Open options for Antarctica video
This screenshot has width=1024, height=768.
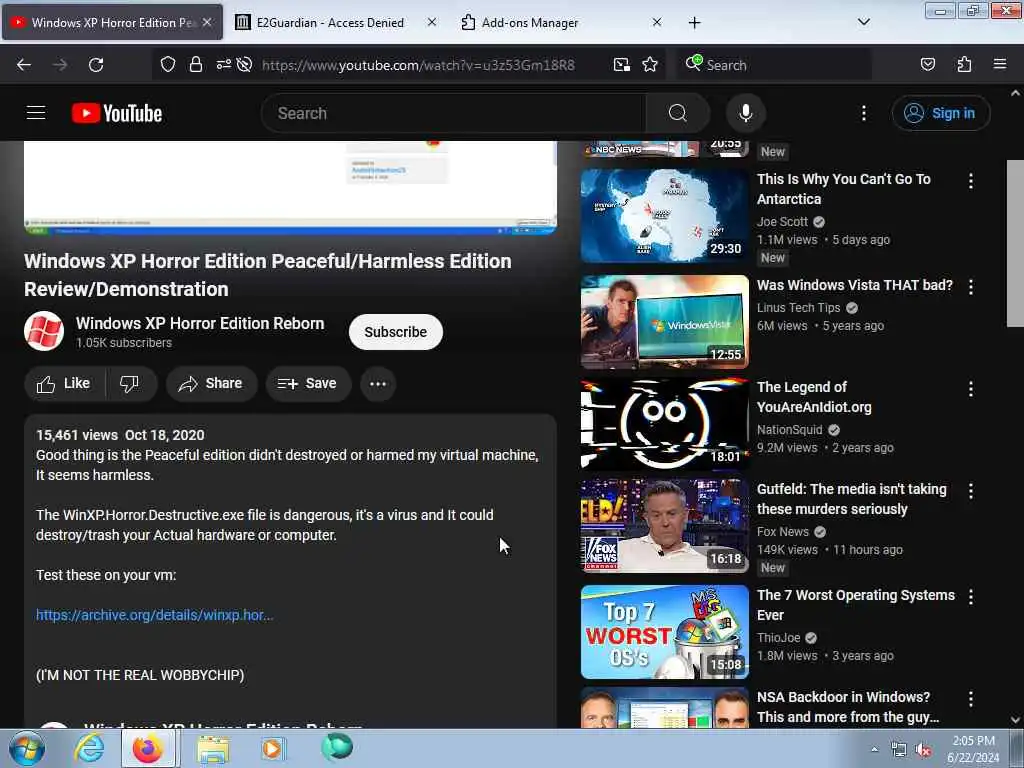970,181
